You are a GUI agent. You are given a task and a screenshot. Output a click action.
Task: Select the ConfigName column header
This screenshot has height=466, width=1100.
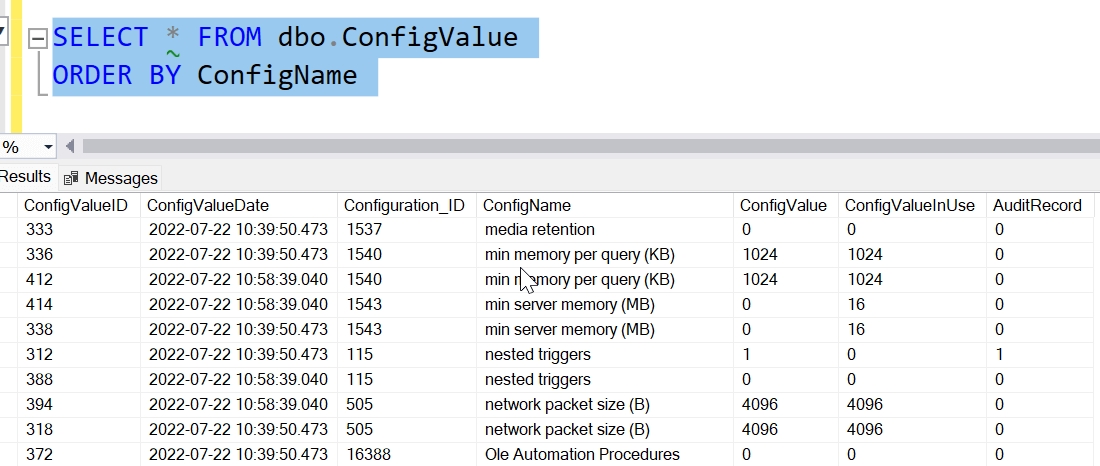tap(527, 205)
